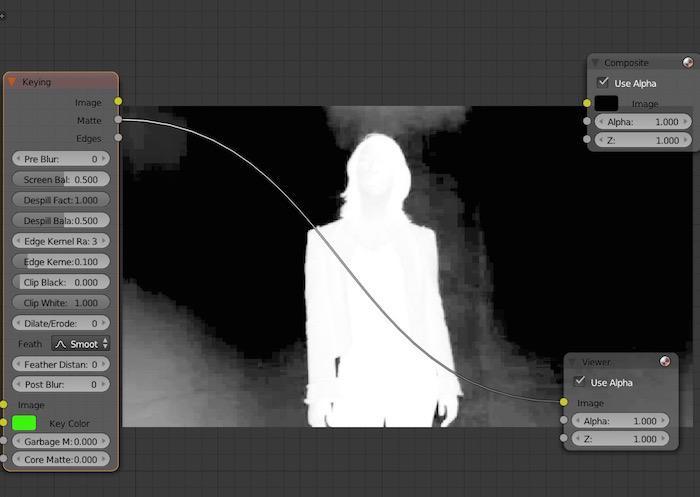This screenshot has height=497, width=700.
Task: Click the black Image color swatch in Composite
Action: coord(606,104)
